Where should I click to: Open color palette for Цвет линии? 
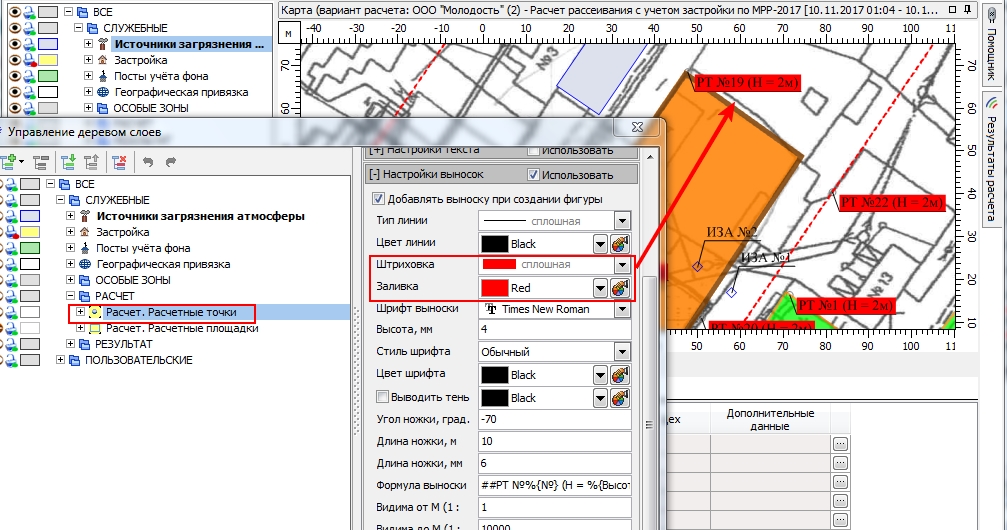620,244
